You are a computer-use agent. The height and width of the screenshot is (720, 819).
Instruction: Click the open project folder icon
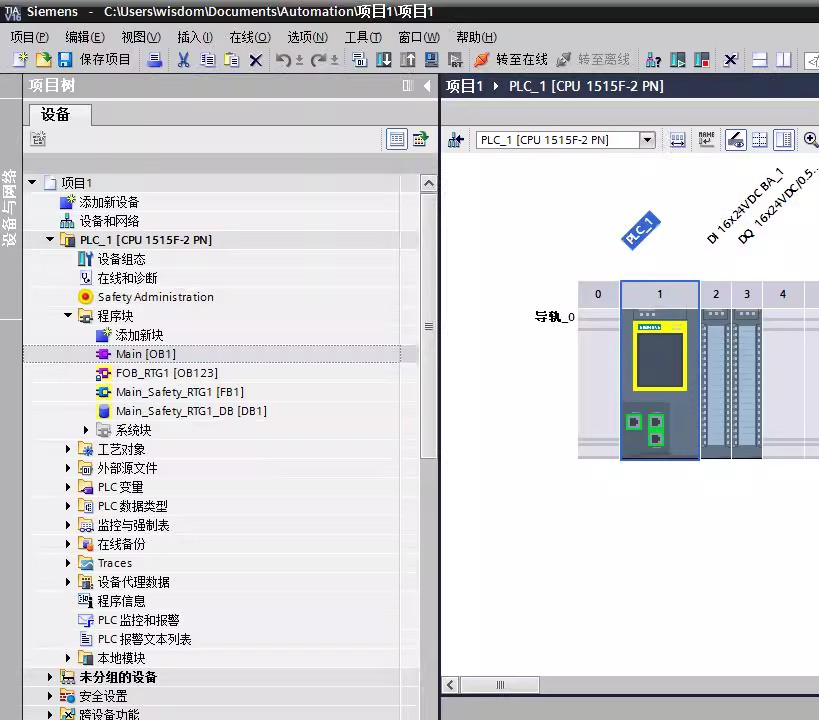click(43, 60)
